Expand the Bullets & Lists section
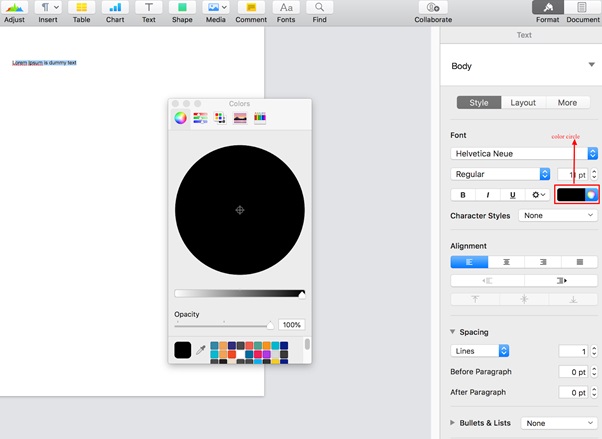This screenshot has height=439, width=602. 452,422
